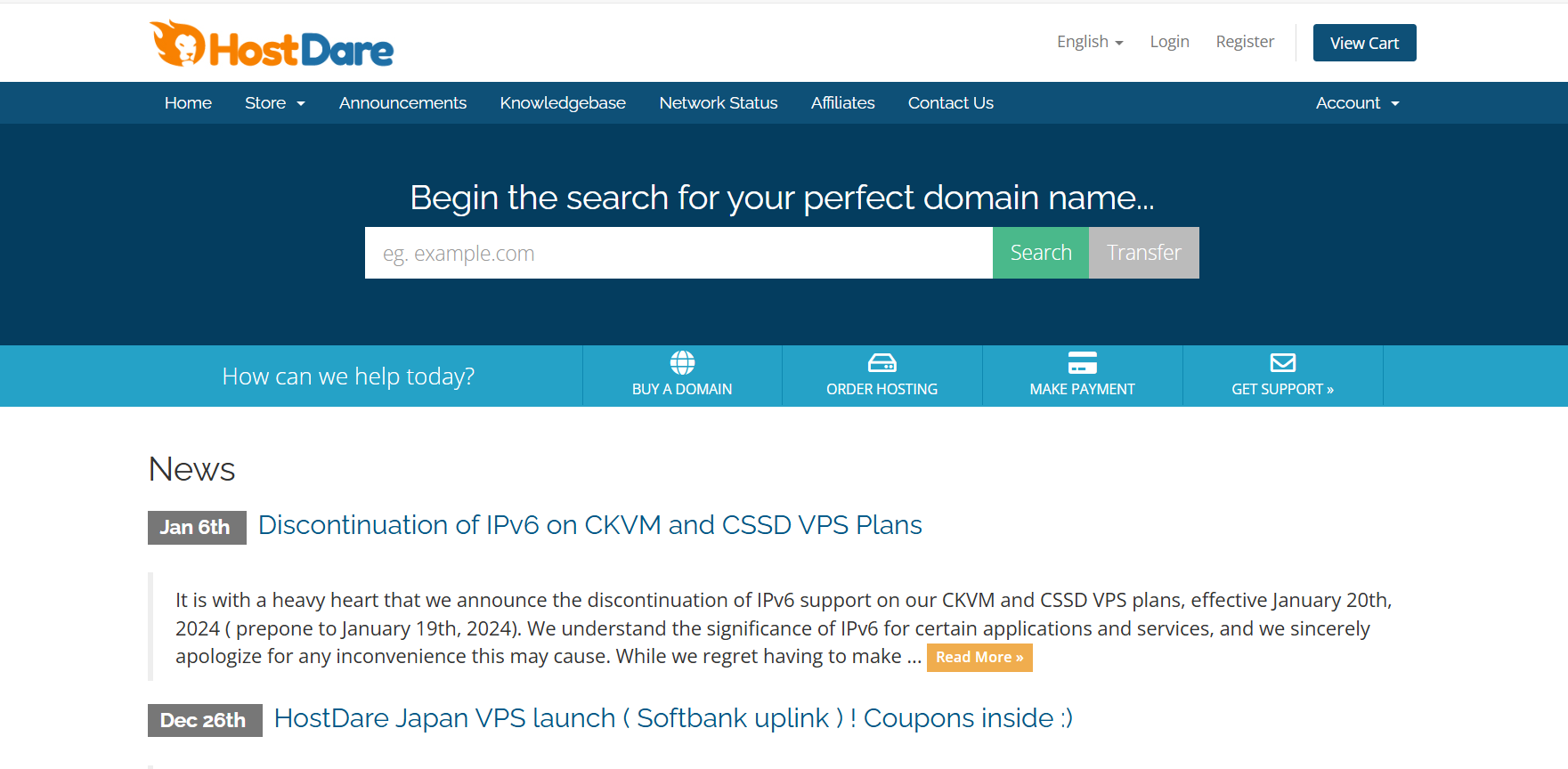Navigate to Knowledgebase

pos(563,103)
